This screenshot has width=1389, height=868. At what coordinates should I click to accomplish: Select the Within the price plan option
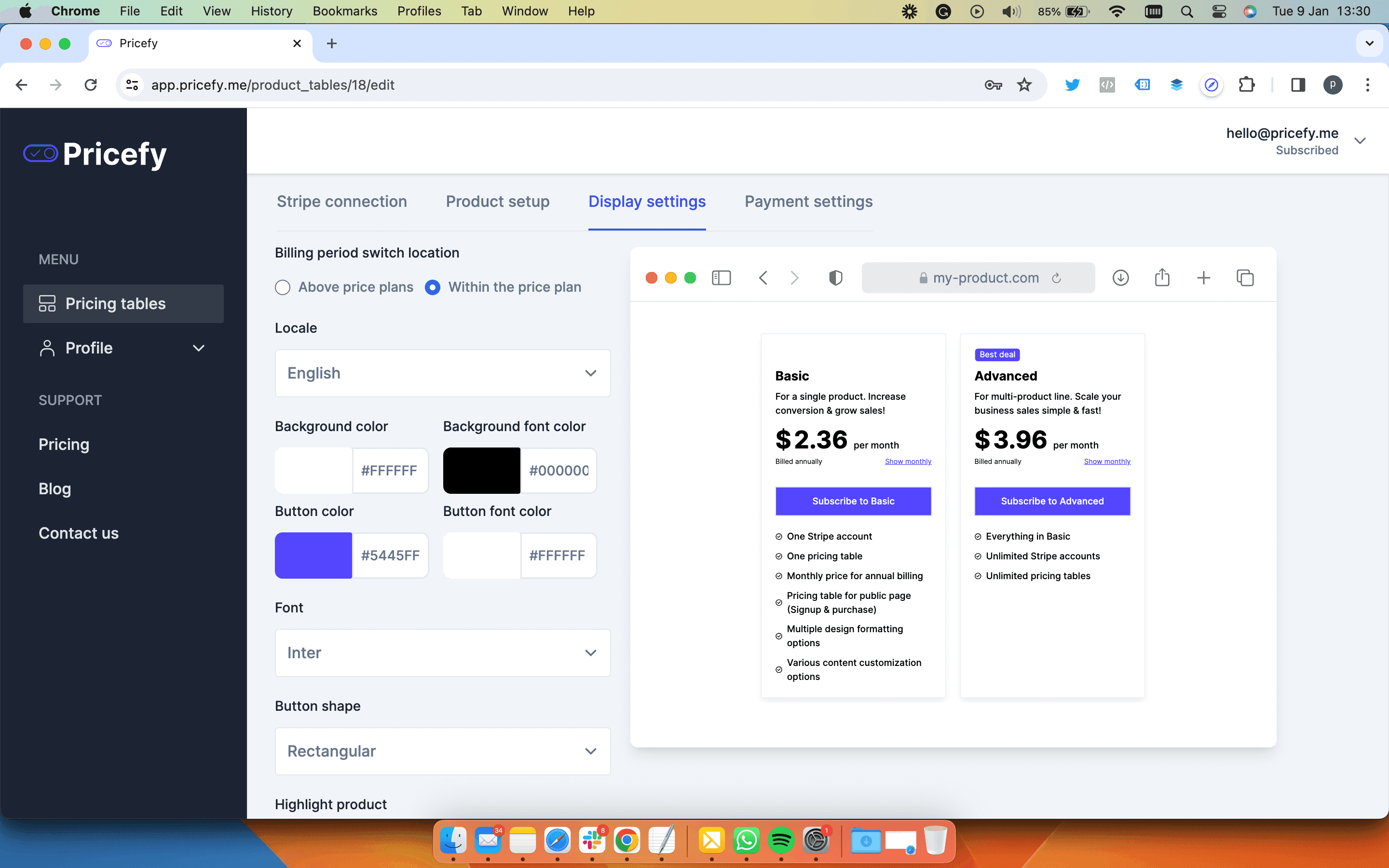tap(432, 287)
